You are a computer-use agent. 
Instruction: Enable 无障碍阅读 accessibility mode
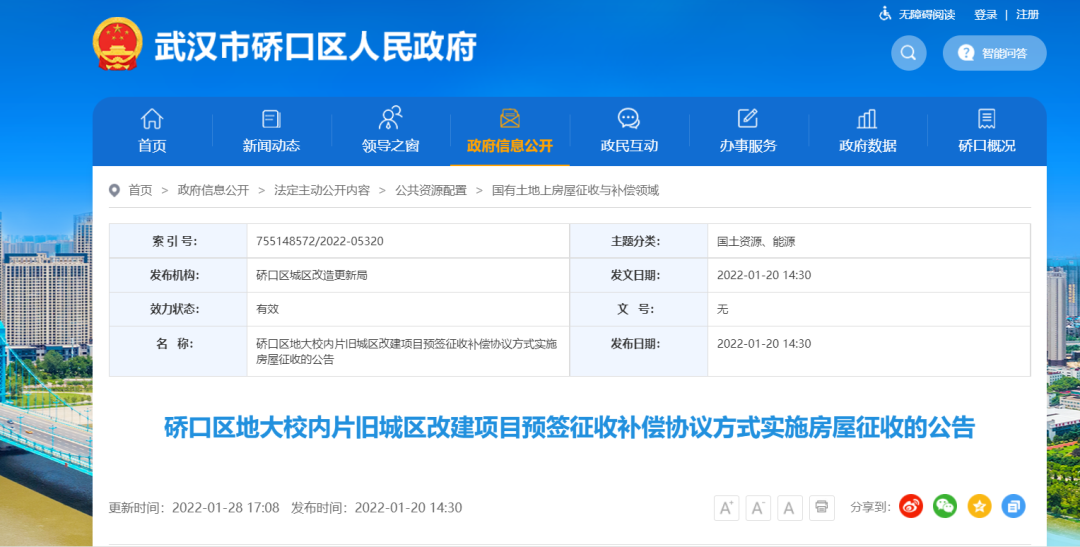point(917,15)
